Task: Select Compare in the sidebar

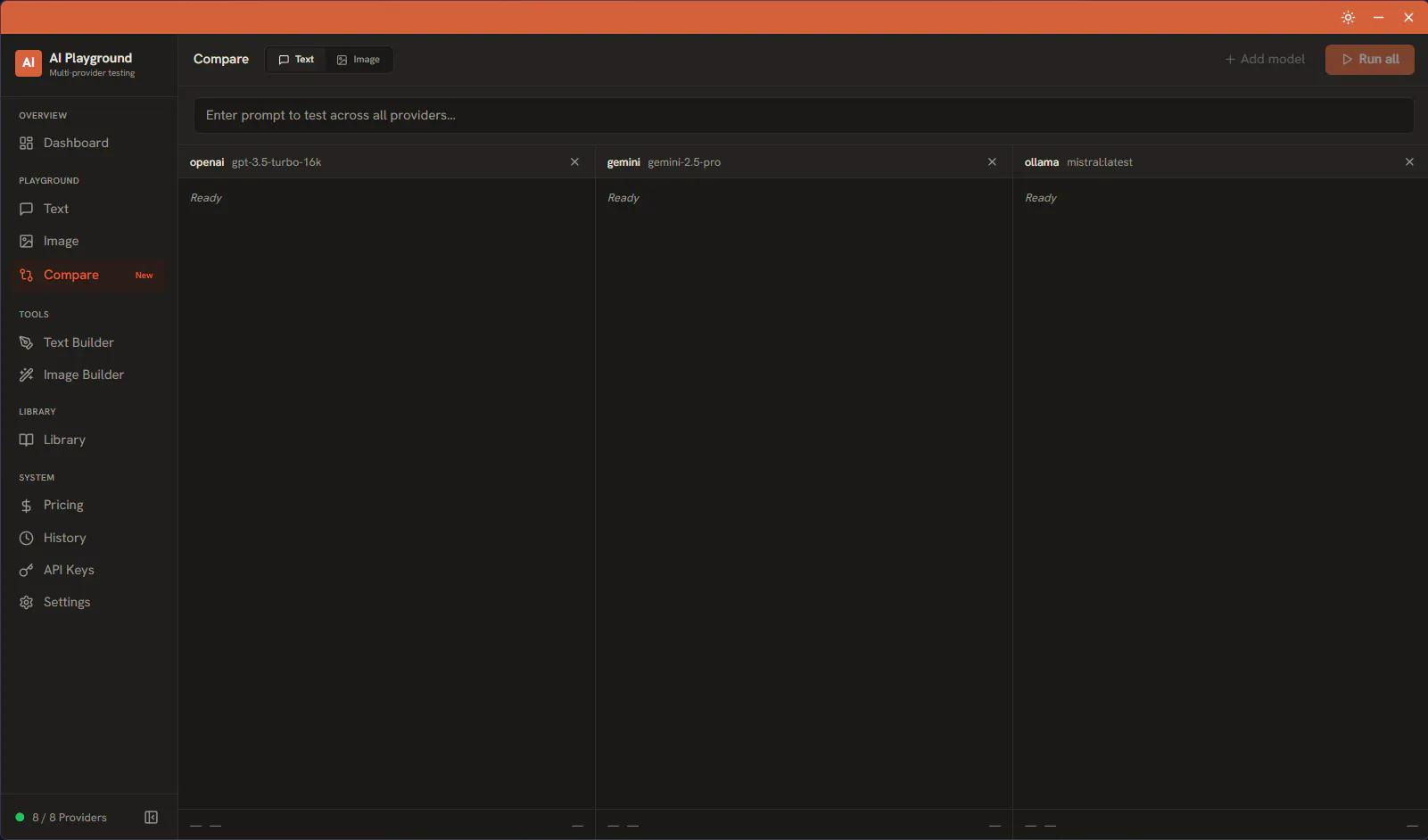Action: pos(88,275)
